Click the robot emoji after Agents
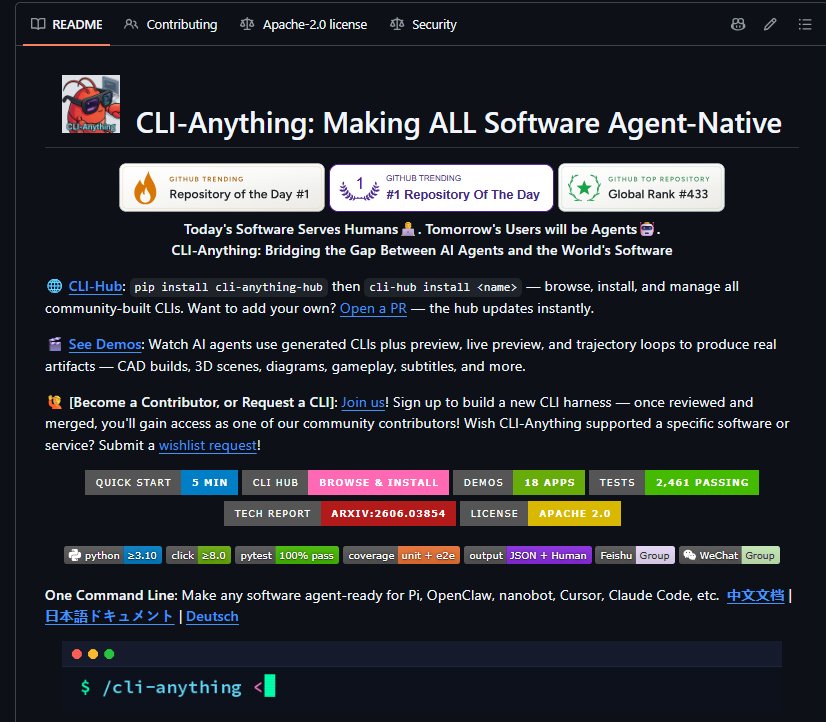 pos(647,229)
